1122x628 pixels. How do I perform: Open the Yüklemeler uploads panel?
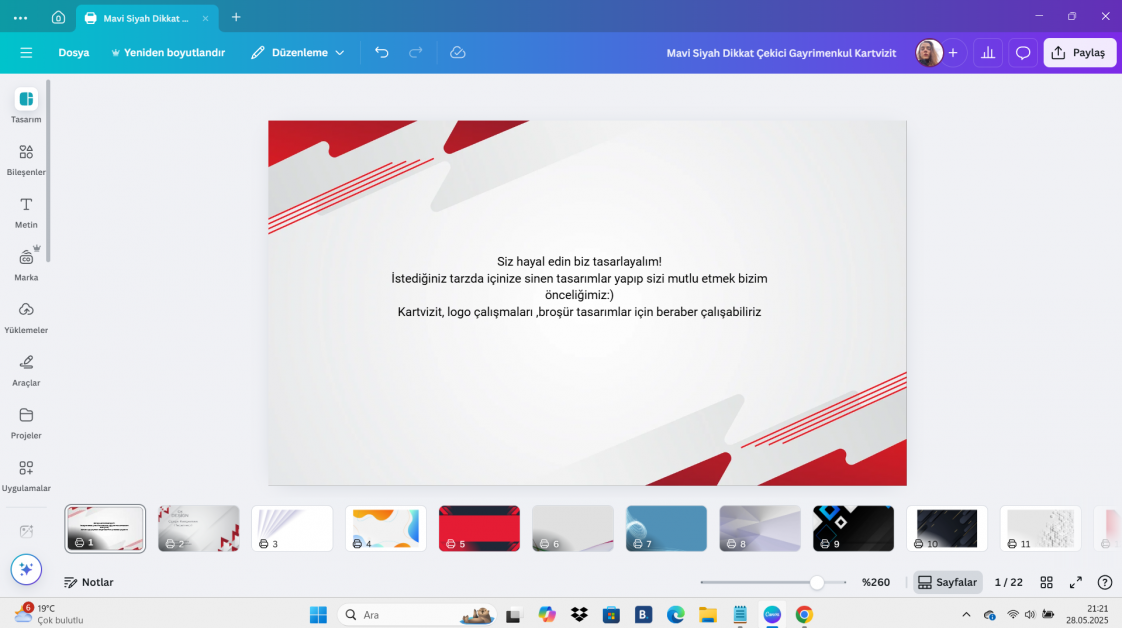(x=26, y=315)
